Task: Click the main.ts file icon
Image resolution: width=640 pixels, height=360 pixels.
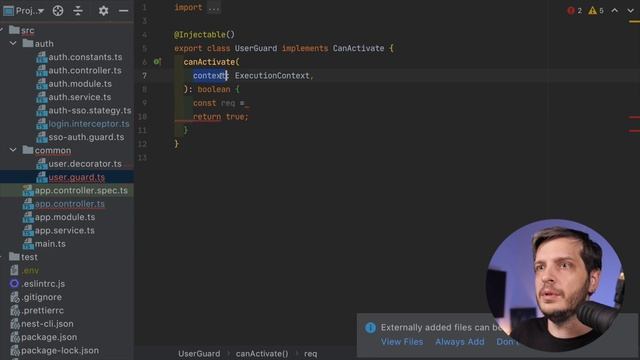Action: coord(28,244)
